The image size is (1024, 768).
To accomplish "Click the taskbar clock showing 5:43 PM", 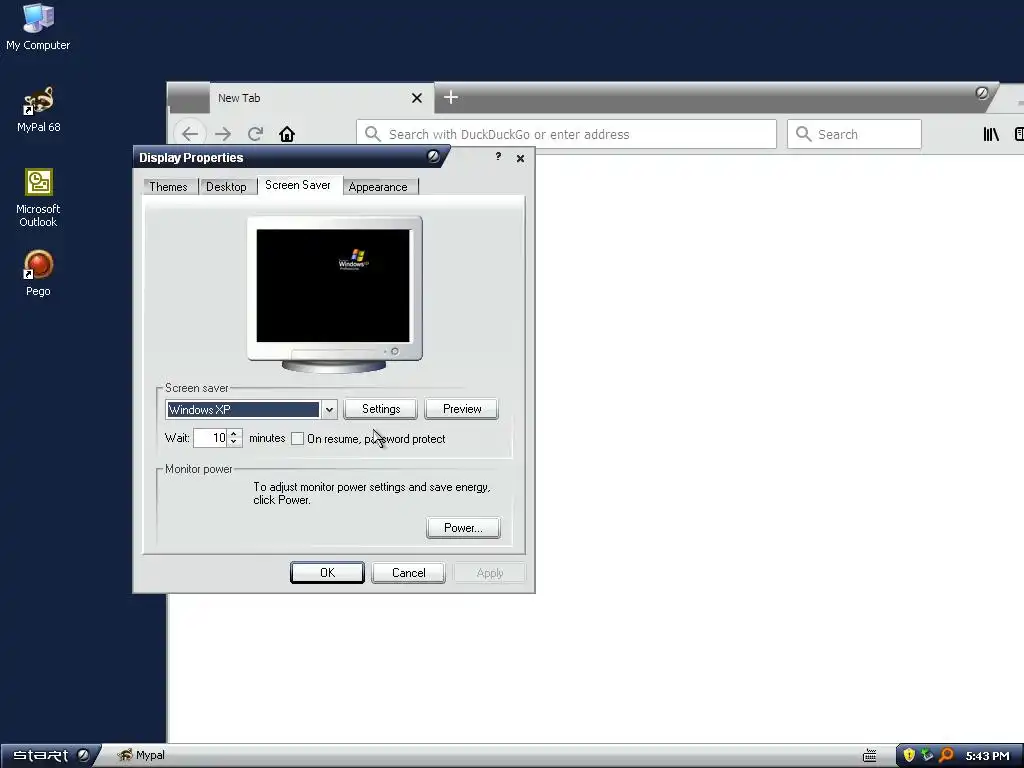I will [x=987, y=756].
